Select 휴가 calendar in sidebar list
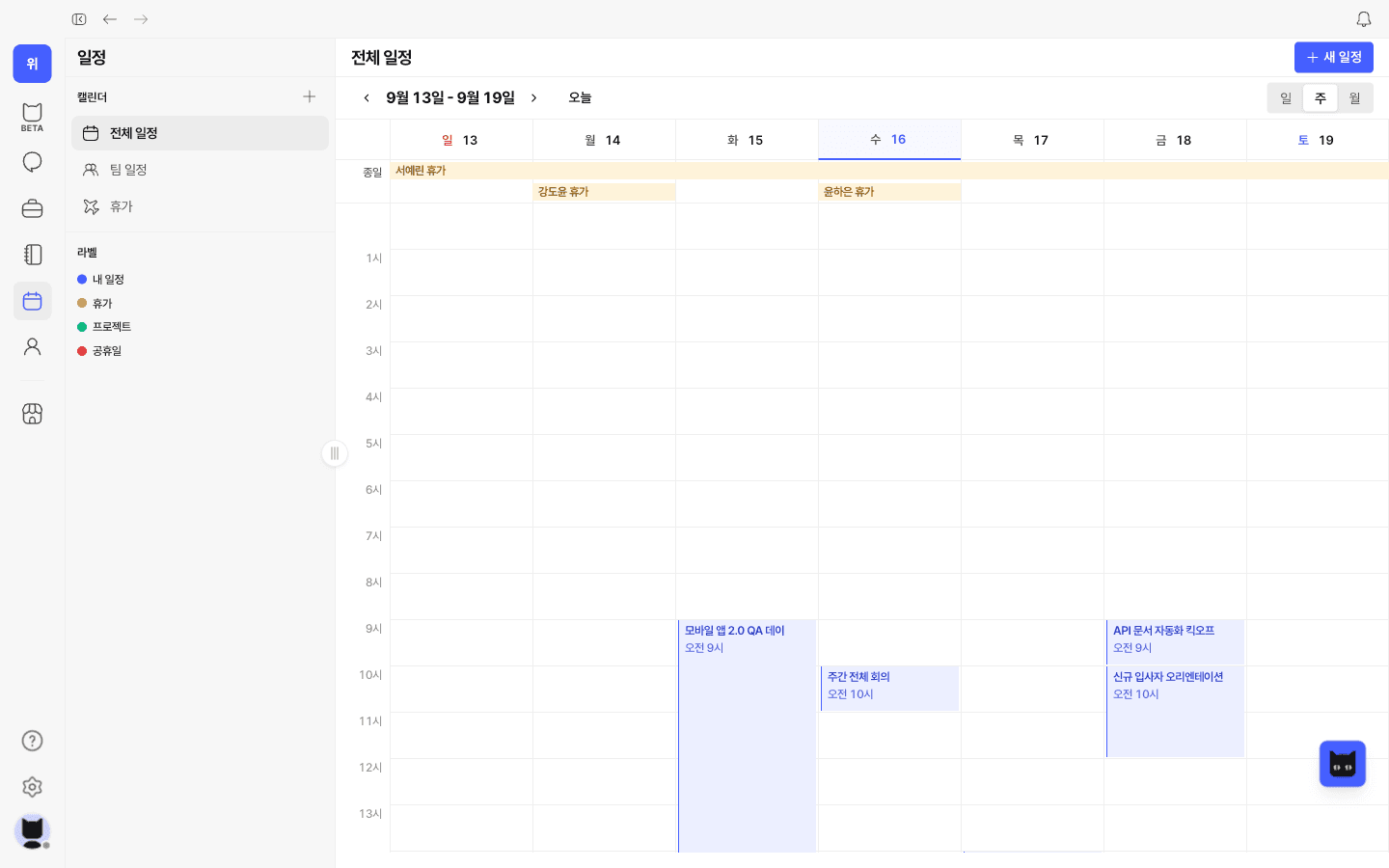The width and height of the screenshot is (1389, 868). 200,206
